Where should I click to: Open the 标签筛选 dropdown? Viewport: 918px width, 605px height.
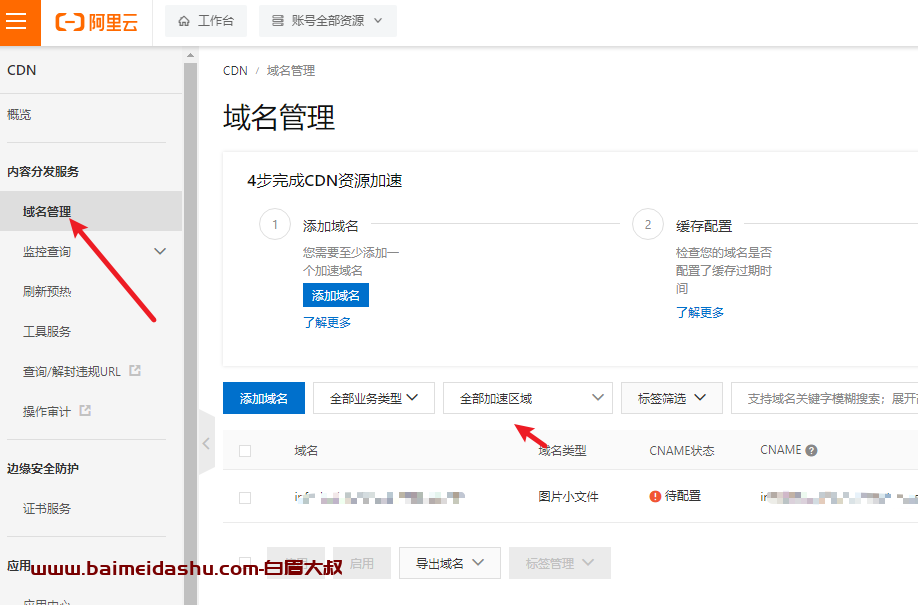click(x=672, y=398)
